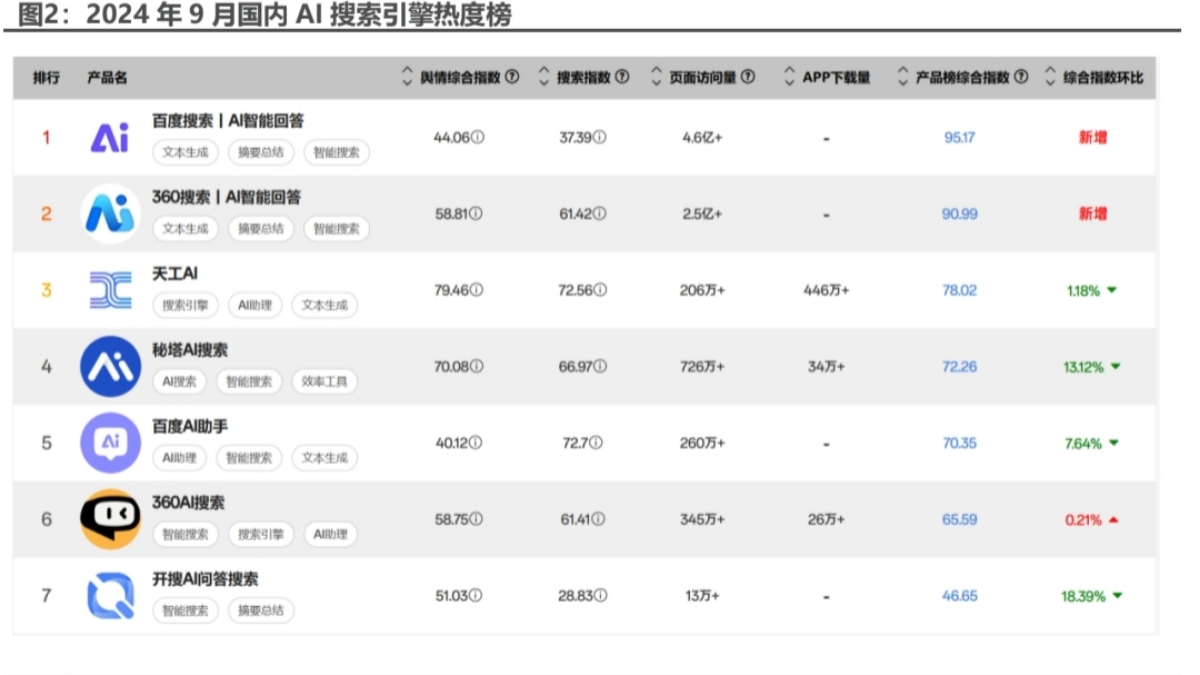Click 摘要总结 tag under 360搜索 AI智能回答
The height and width of the screenshot is (675, 1200).
pyautogui.click(x=261, y=229)
